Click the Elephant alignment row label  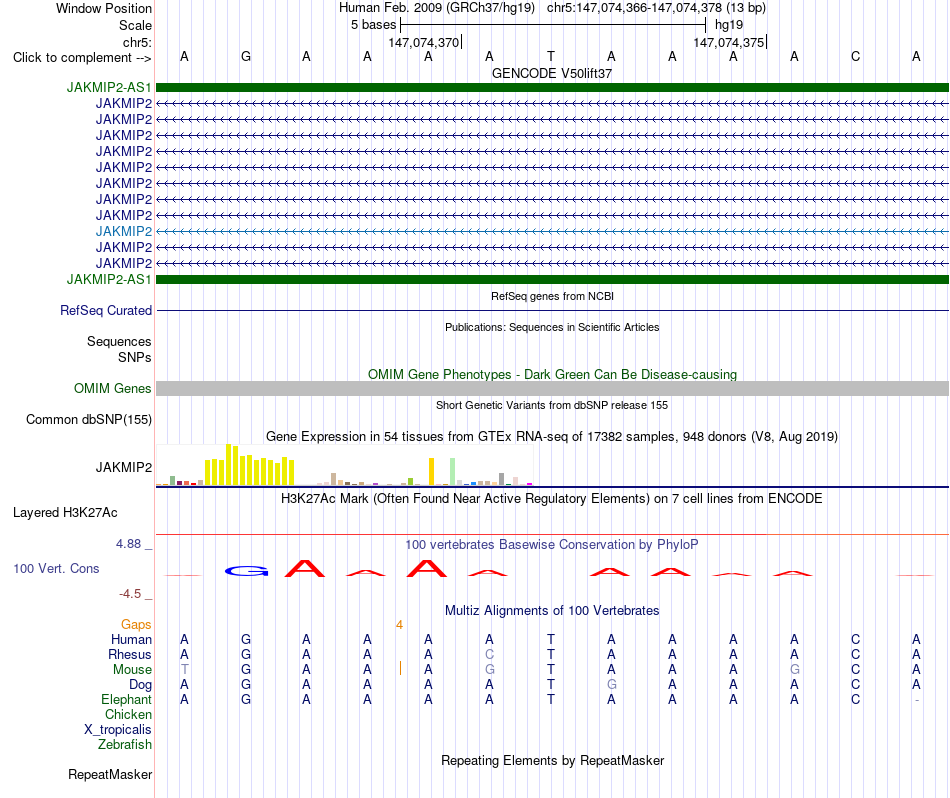[126, 700]
